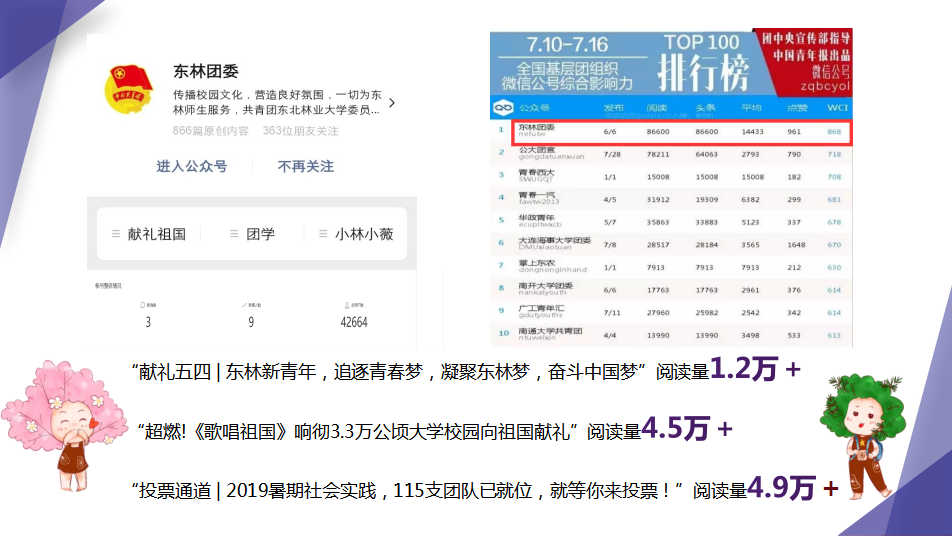Click the link logo icon in table header
The width and height of the screenshot is (952, 536).
pyautogui.click(x=502, y=107)
